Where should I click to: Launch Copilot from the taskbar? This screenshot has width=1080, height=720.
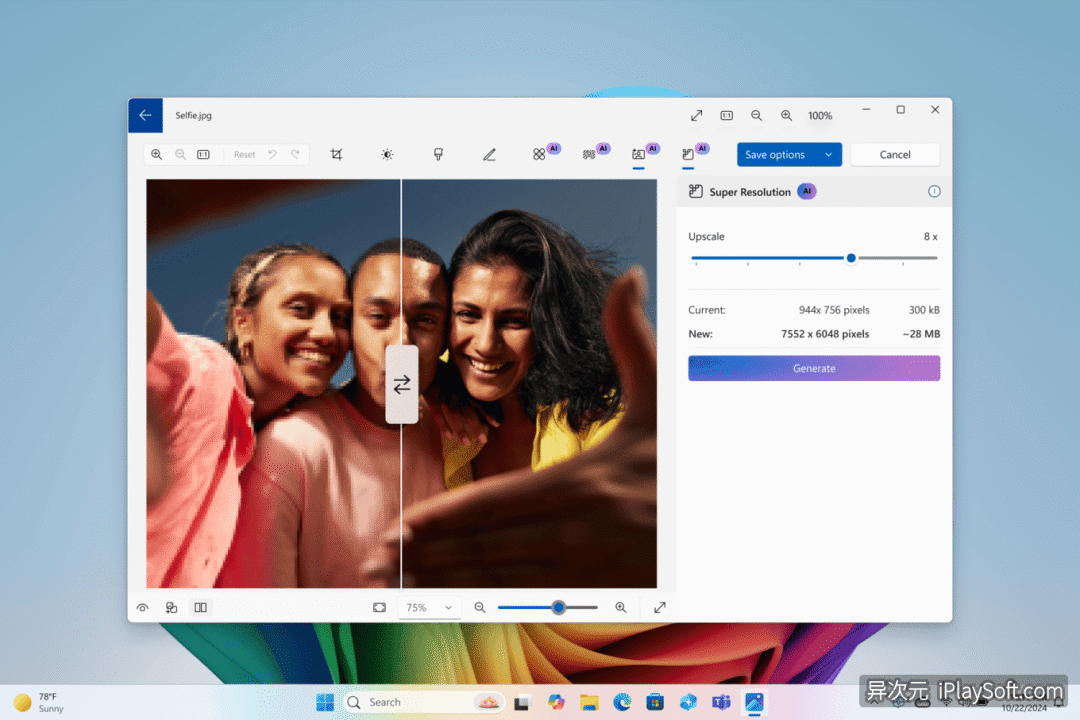[556, 702]
